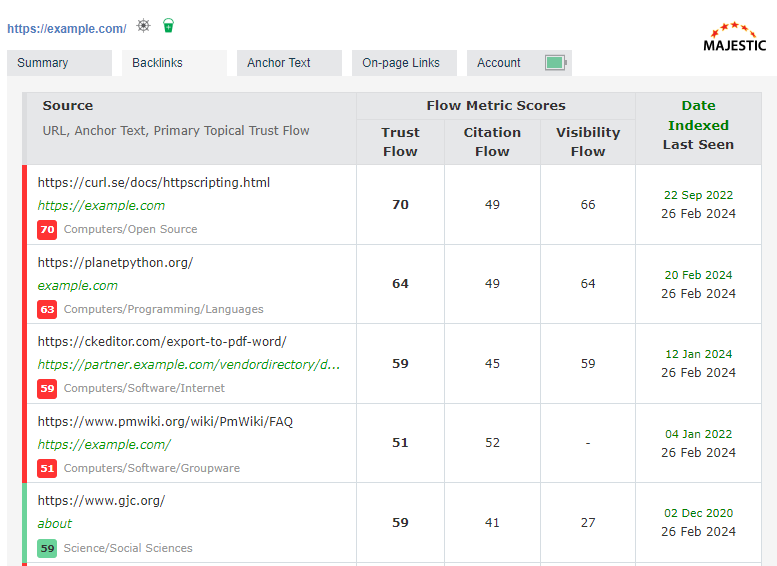This screenshot has height=566, width=777.
Task: Click the green bucket icon
Action: pyautogui.click(x=168, y=26)
